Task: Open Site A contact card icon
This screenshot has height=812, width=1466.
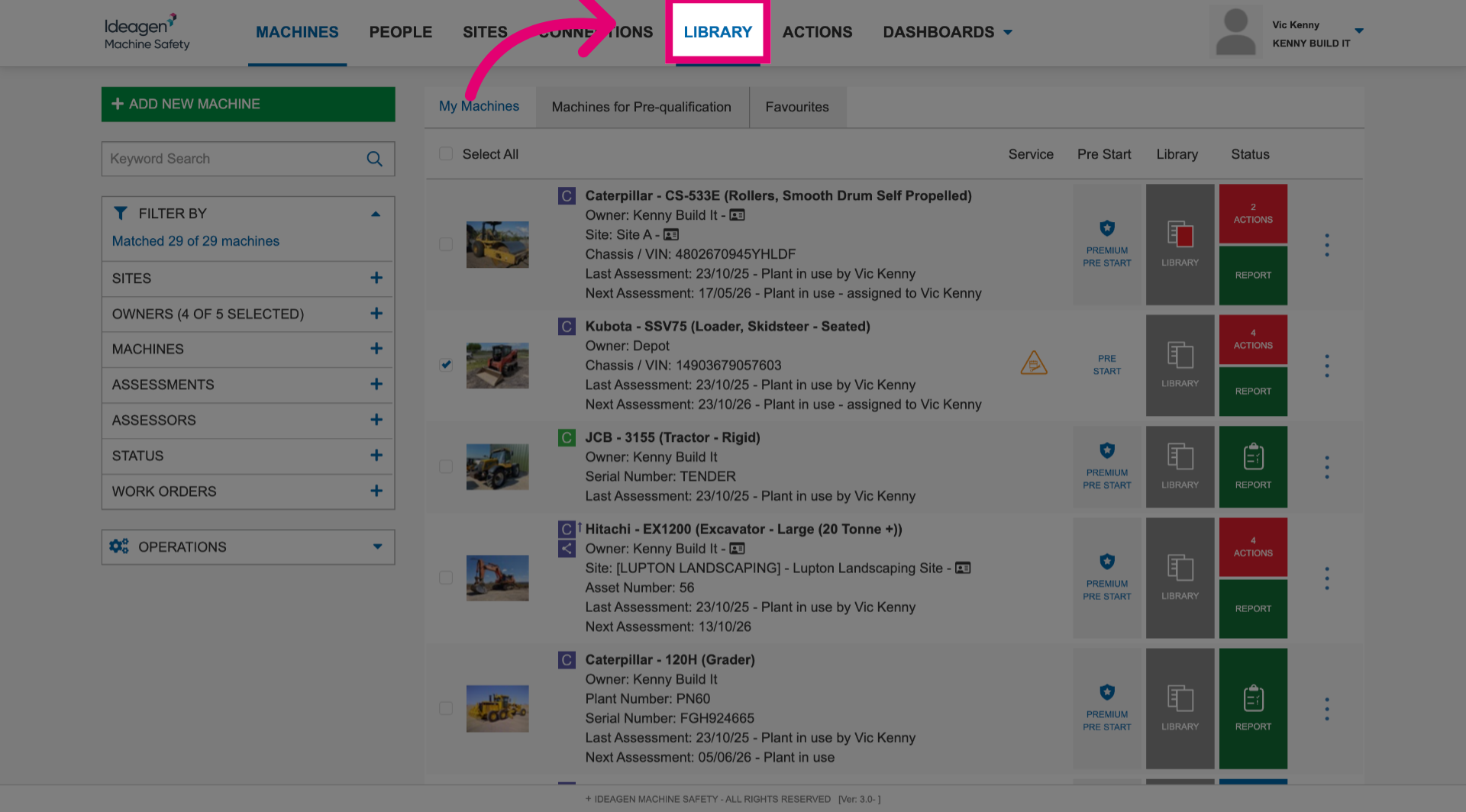Action: (x=671, y=234)
